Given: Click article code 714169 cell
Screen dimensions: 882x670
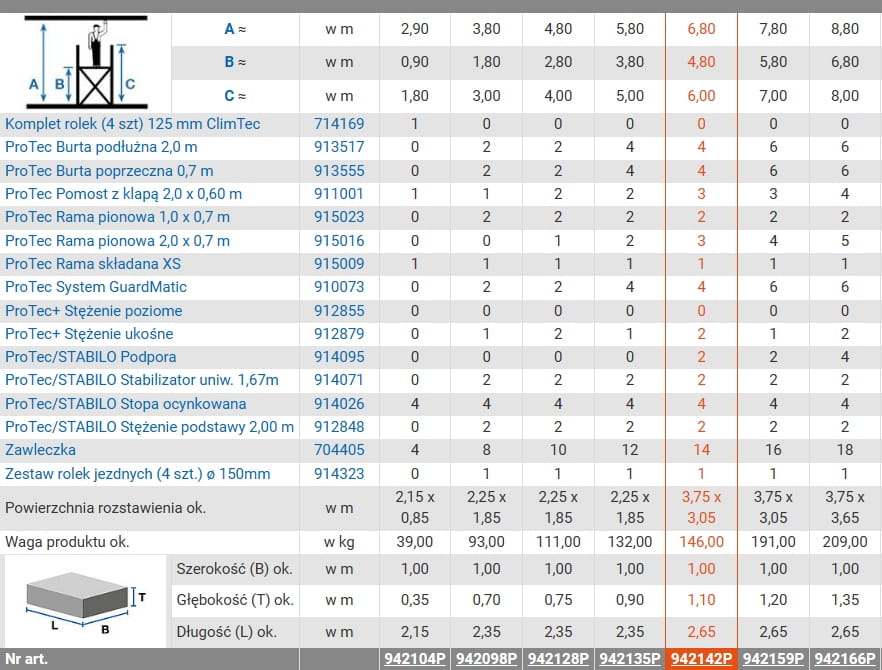Looking at the screenshot, I should click(339, 124).
